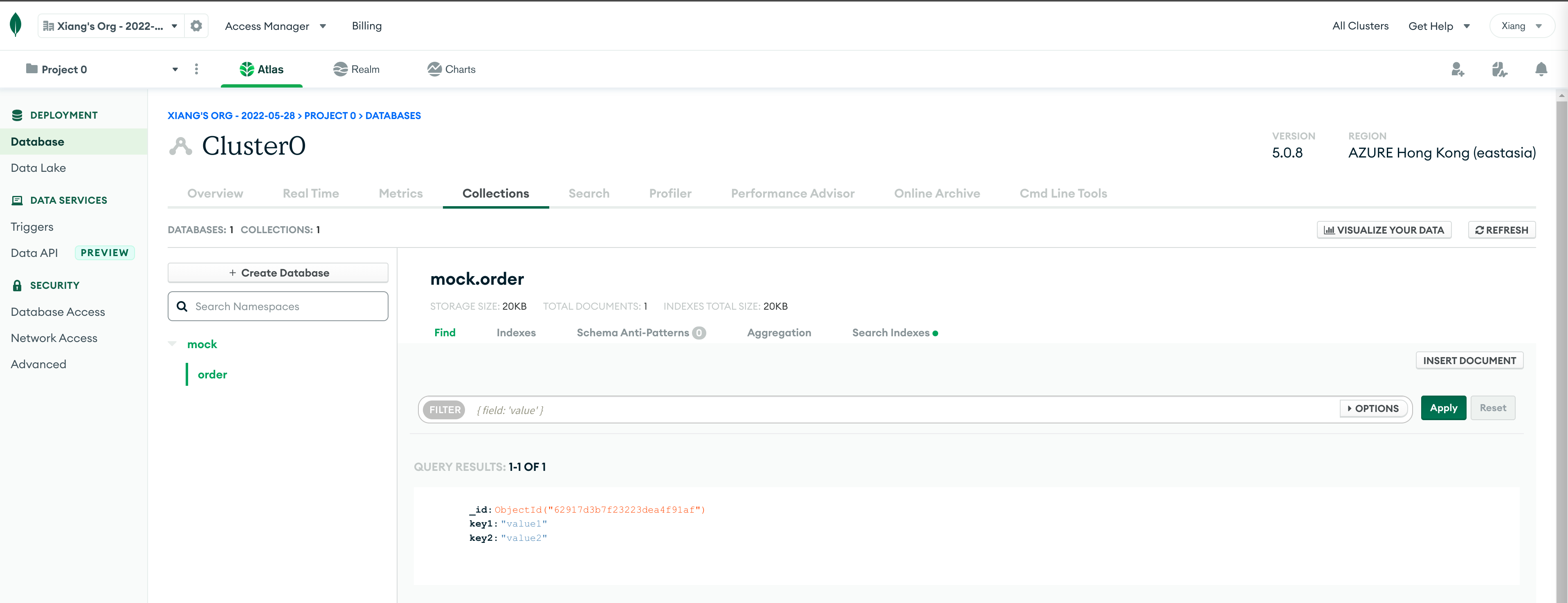The image size is (1568, 603).
Task: Select Database in the sidebar
Action: pyautogui.click(x=74, y=142)
